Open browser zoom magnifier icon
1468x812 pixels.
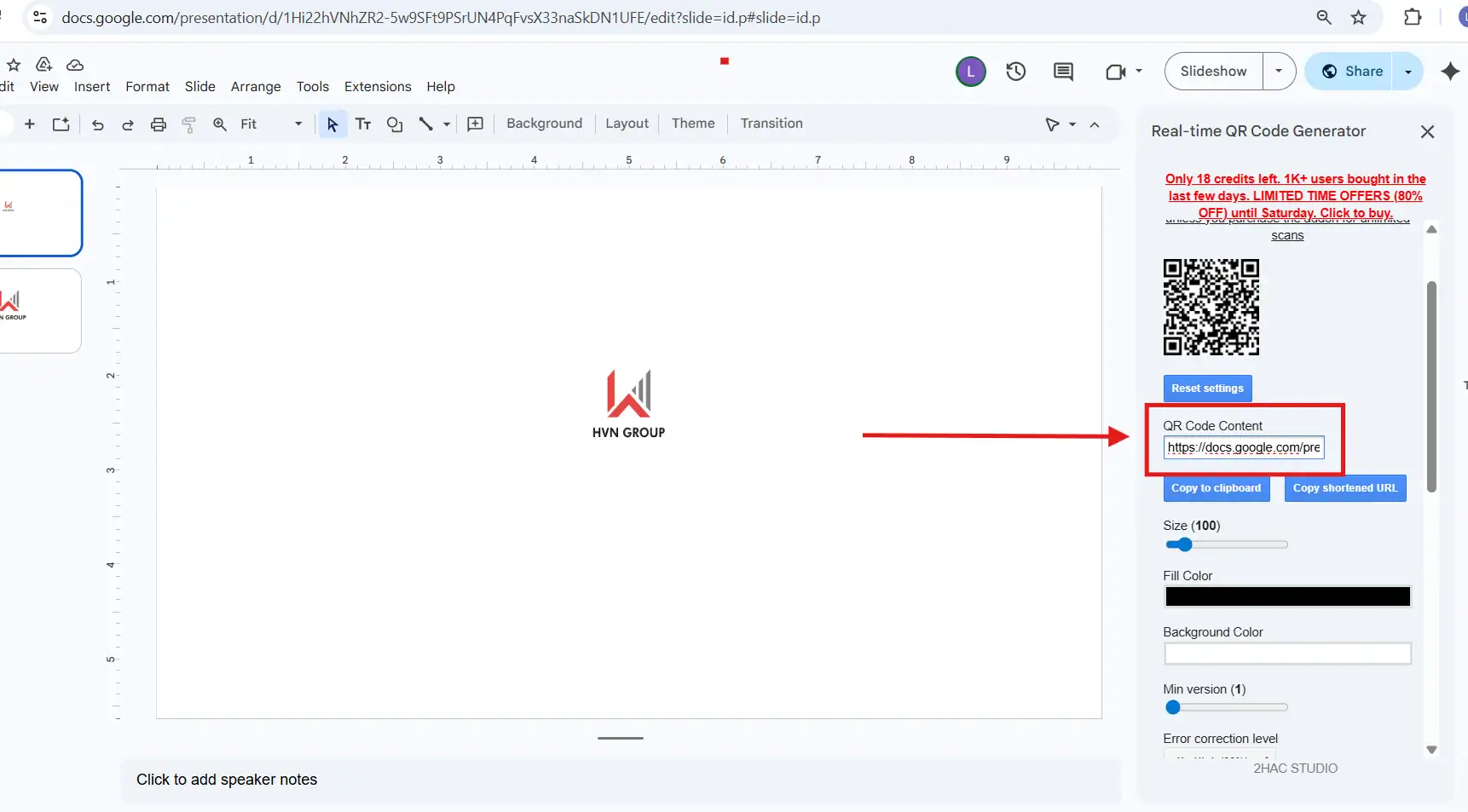point(1324,17)
